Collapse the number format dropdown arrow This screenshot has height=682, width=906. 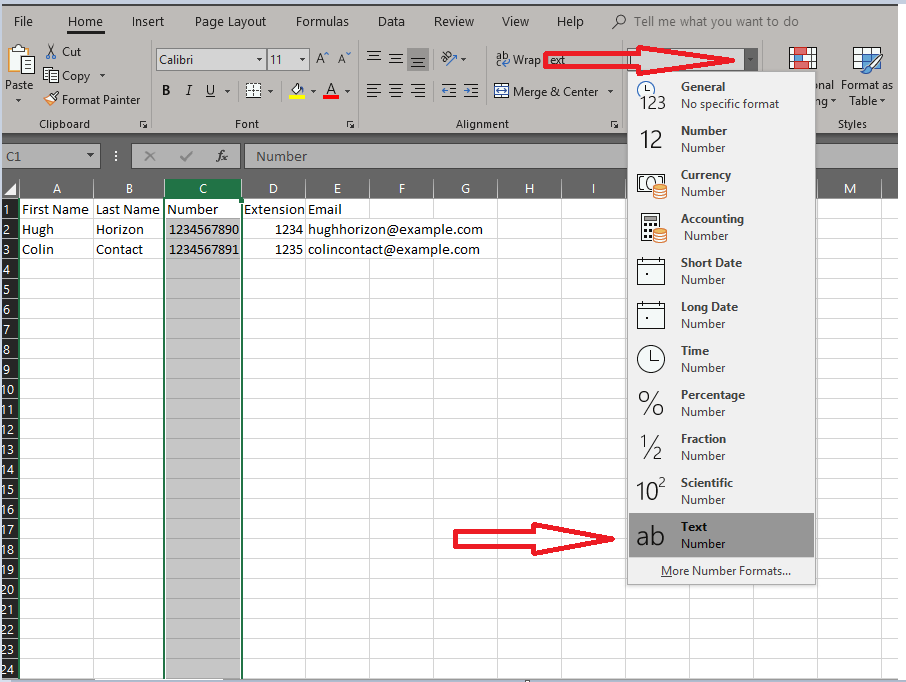click(750, 60)
